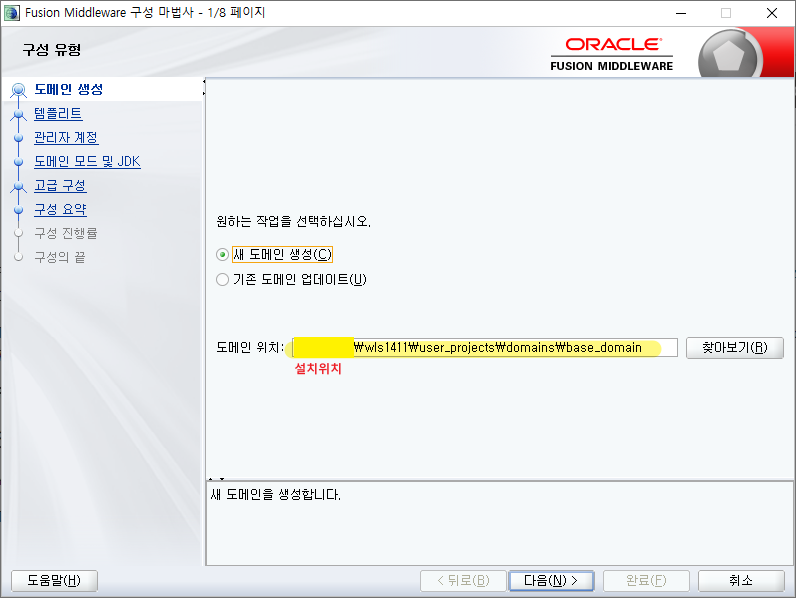
Task: Click the 찾아보기(R) browse button
Action: (735, 348)
